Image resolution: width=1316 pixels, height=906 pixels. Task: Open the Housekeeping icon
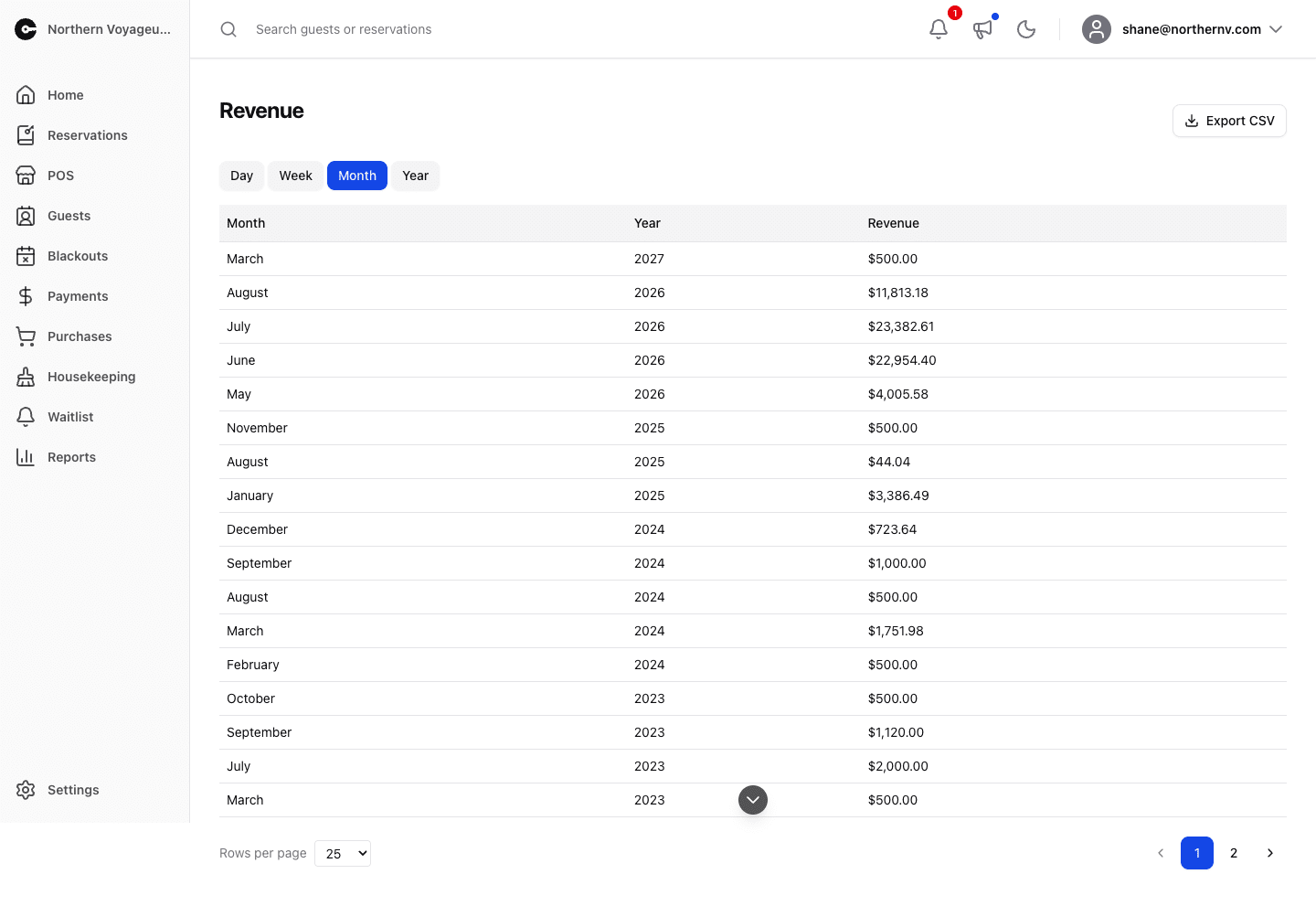pos(26,377)
